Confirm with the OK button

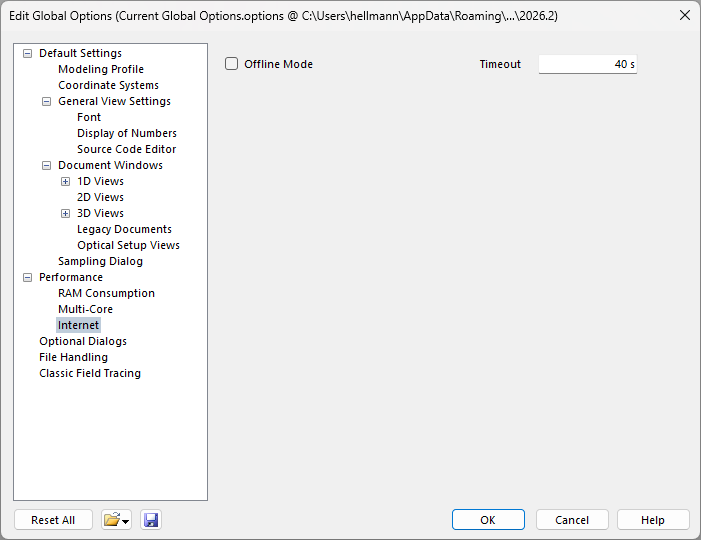488,520
